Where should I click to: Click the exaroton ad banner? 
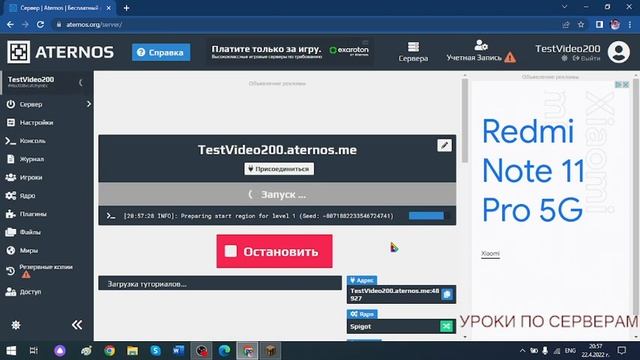tap(290, 52)
